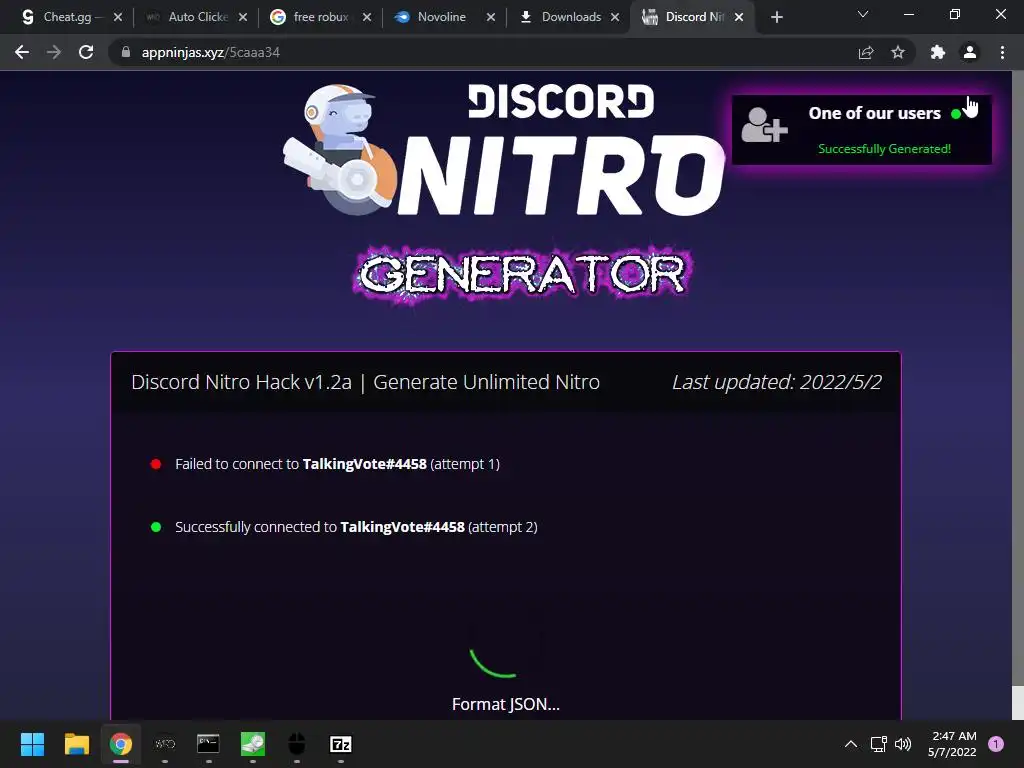Close the free robux tab

[x=367, y=17]
